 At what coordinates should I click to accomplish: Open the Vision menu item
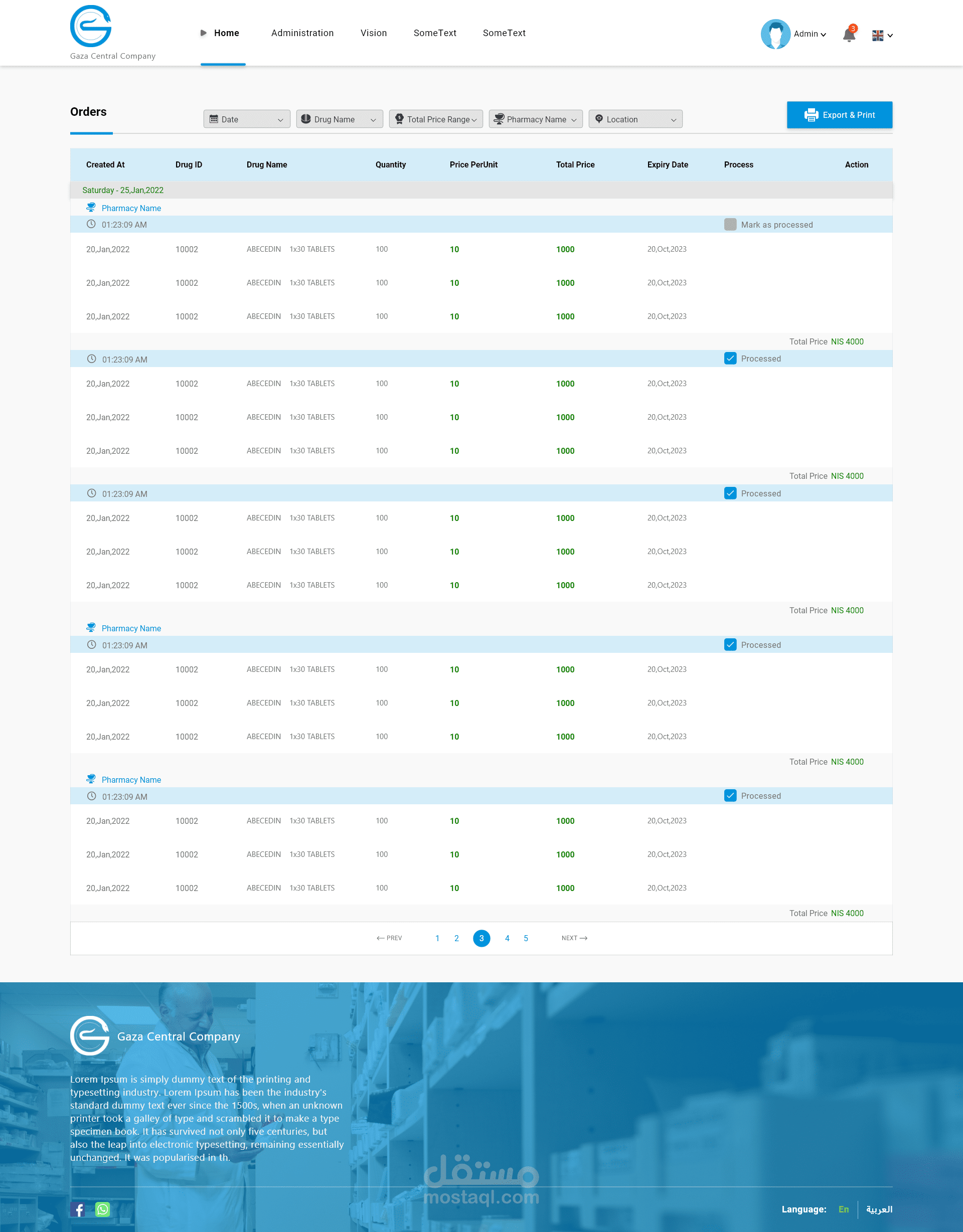374,33
